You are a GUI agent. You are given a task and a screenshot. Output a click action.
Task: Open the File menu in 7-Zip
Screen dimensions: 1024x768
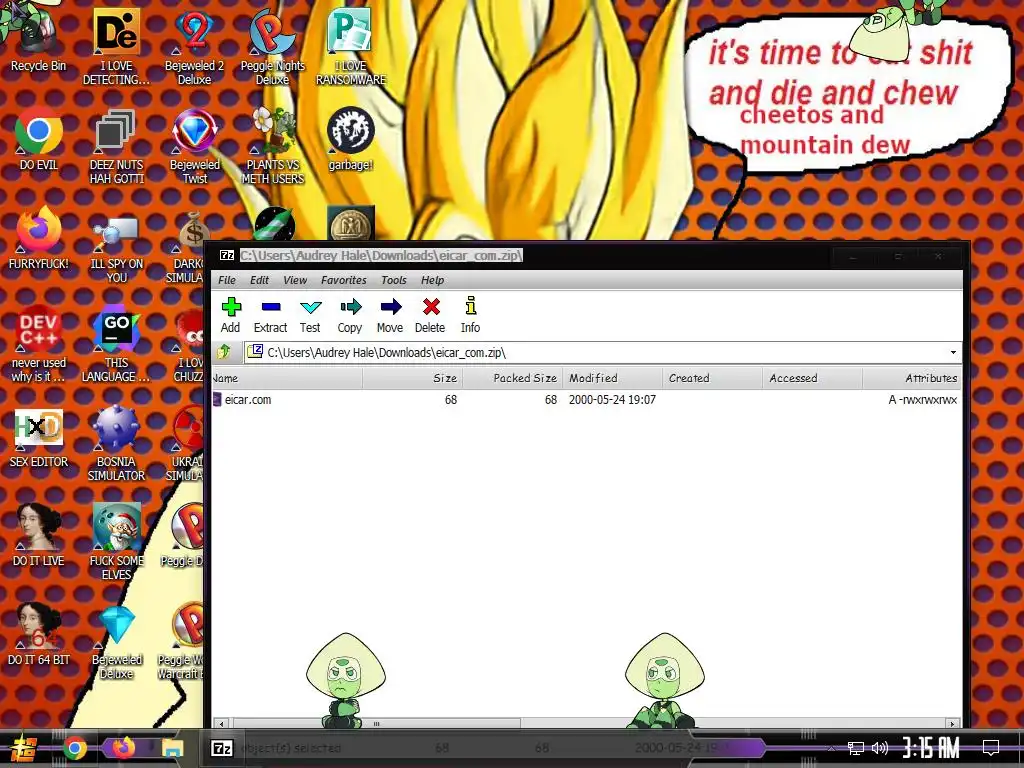pyautogui.click(x=227, y=280)
